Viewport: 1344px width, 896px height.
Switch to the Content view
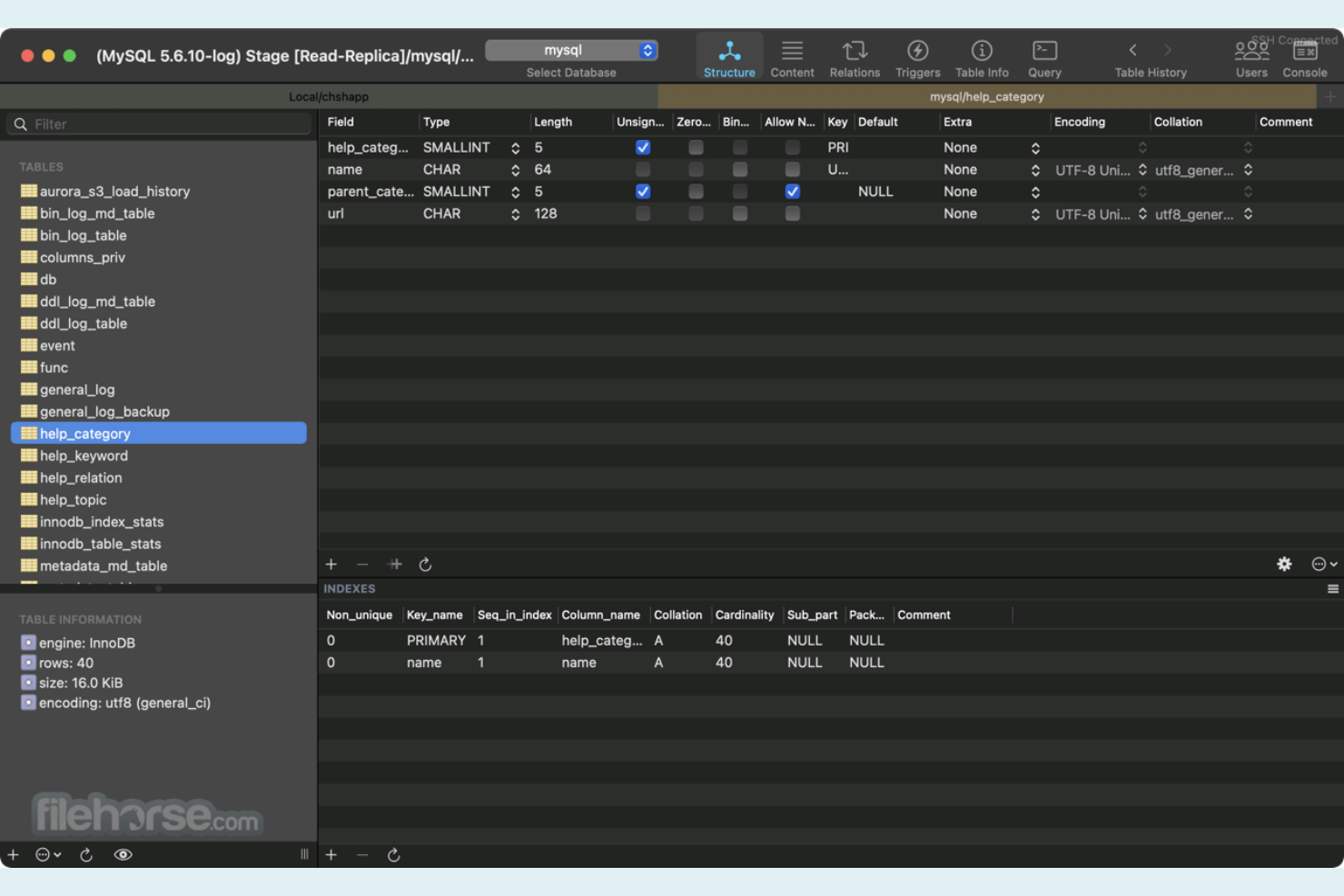[792, 58]
